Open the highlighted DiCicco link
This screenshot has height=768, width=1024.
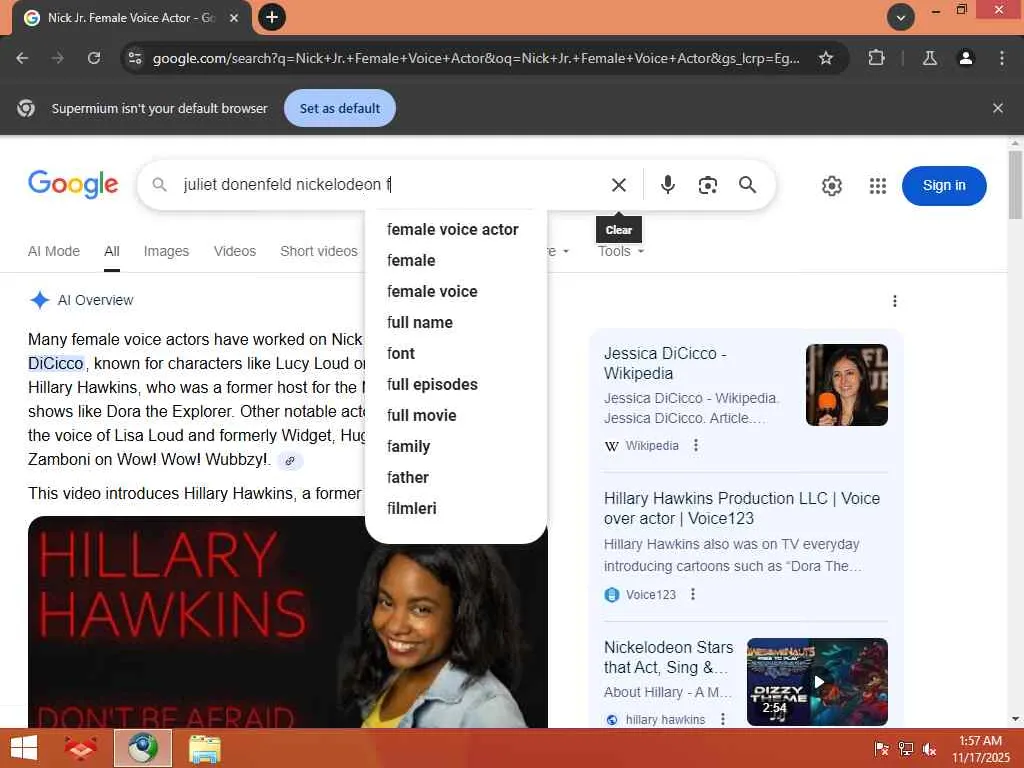(x=56, y=364)
